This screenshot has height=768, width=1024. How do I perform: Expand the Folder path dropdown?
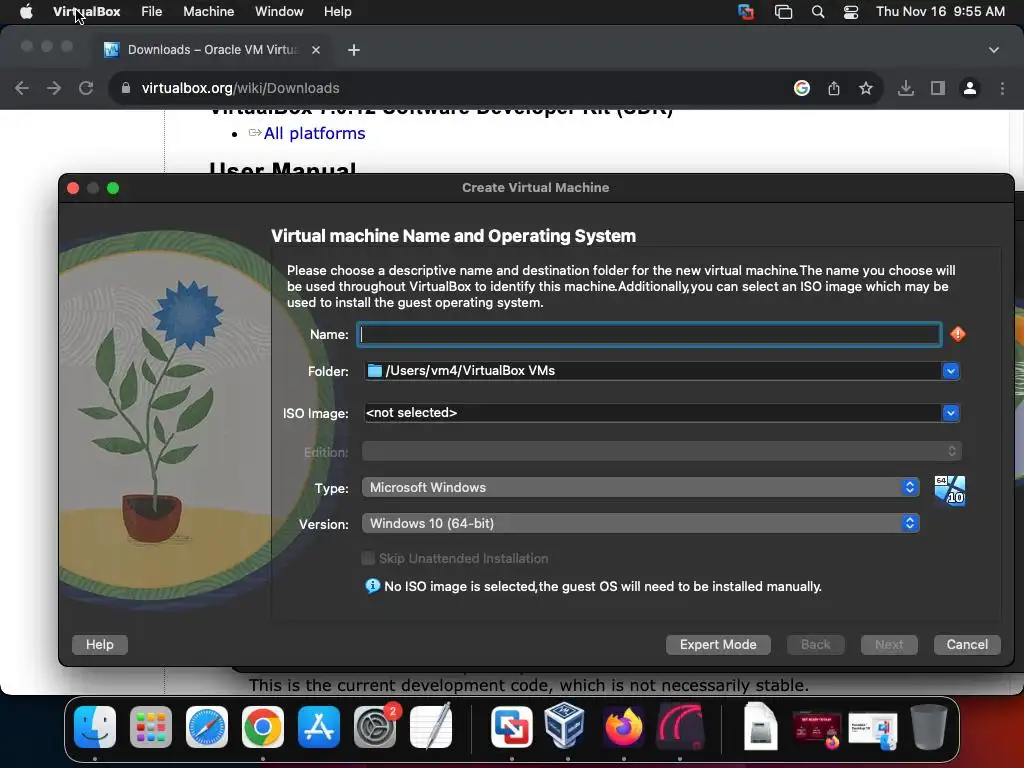(950, 371)
